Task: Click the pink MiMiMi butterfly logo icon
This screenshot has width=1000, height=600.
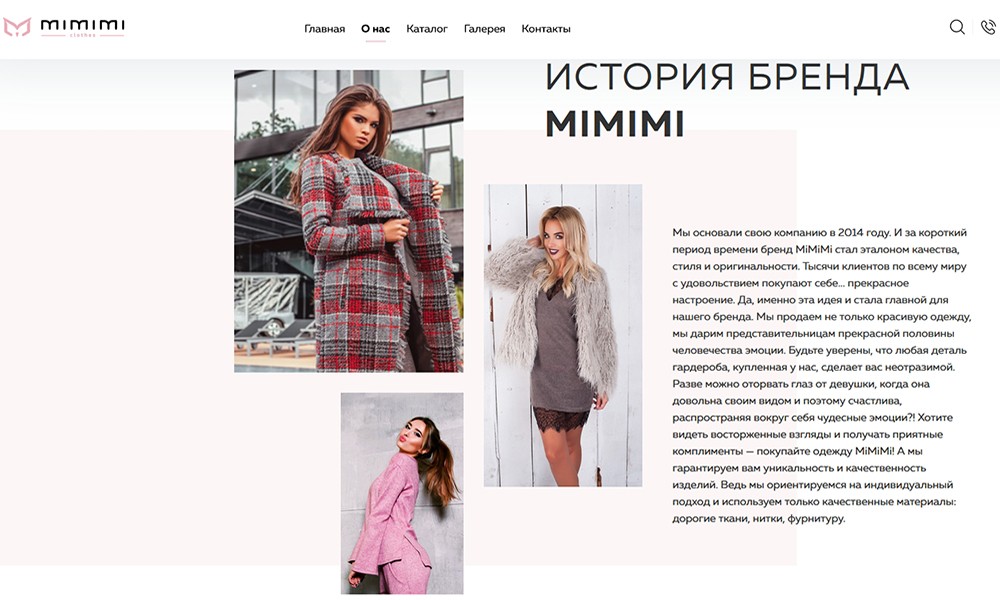Action: (x=17, y=27)
